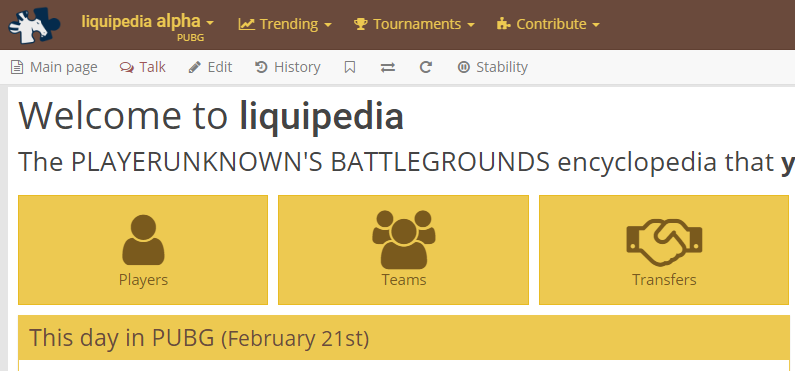Click the Welcome to liquipedia heading
This screenshot has width=795, height=371.
[211, 117]
